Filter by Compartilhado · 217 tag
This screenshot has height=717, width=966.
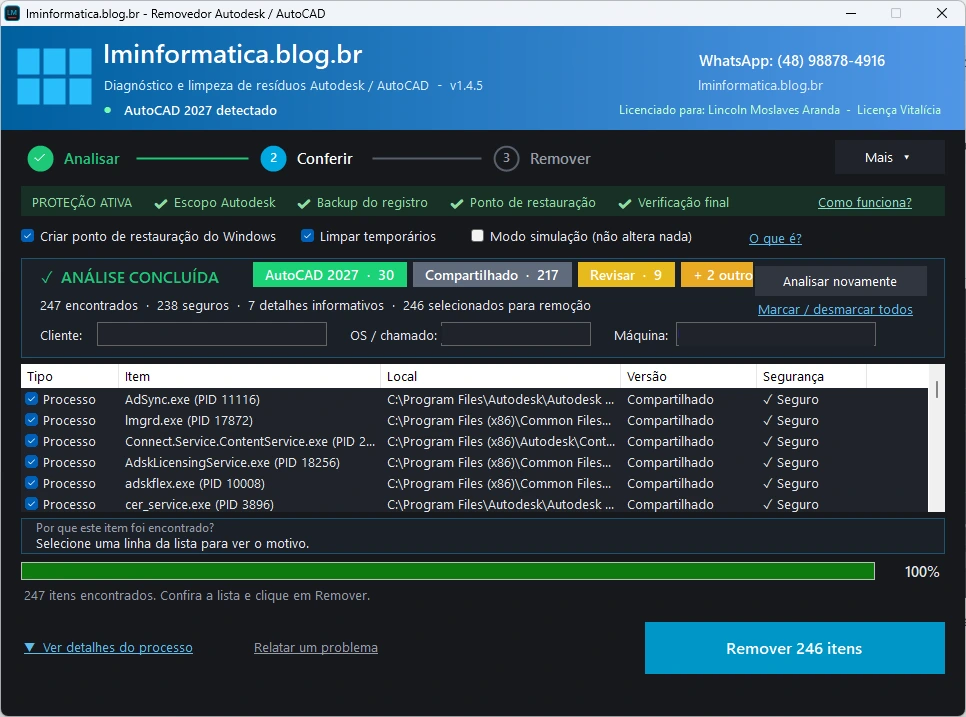coord(492,275)
